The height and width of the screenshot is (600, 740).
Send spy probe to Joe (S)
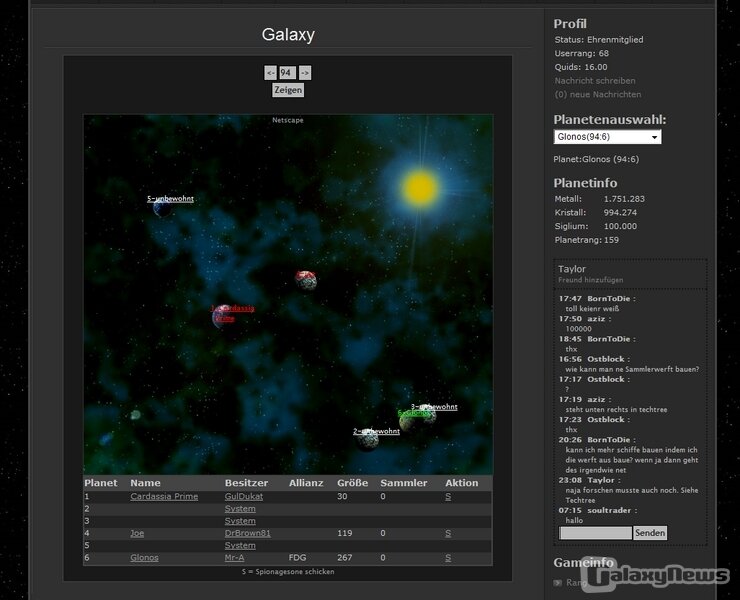point(448,533)
